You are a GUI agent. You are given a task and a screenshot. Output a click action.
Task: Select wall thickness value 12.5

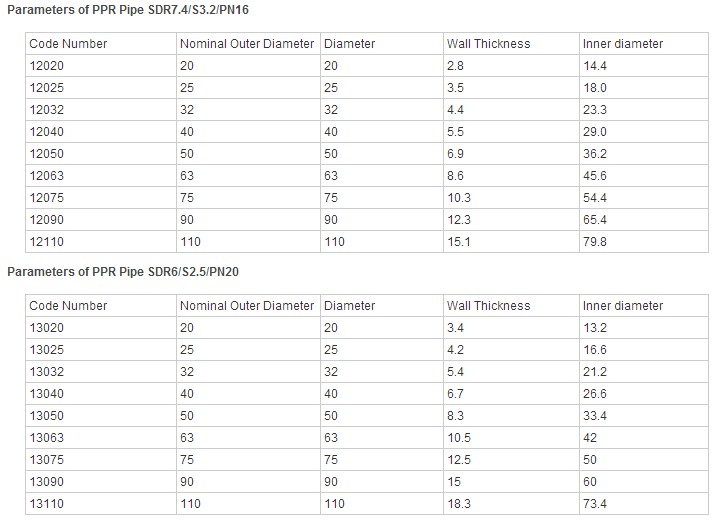pos(459,460)
